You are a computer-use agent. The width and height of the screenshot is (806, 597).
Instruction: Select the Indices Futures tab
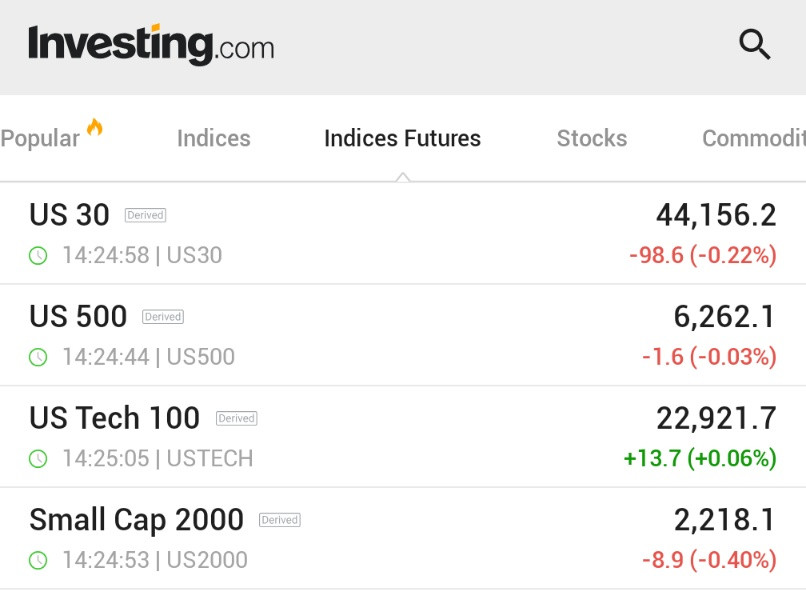point(402,138)
